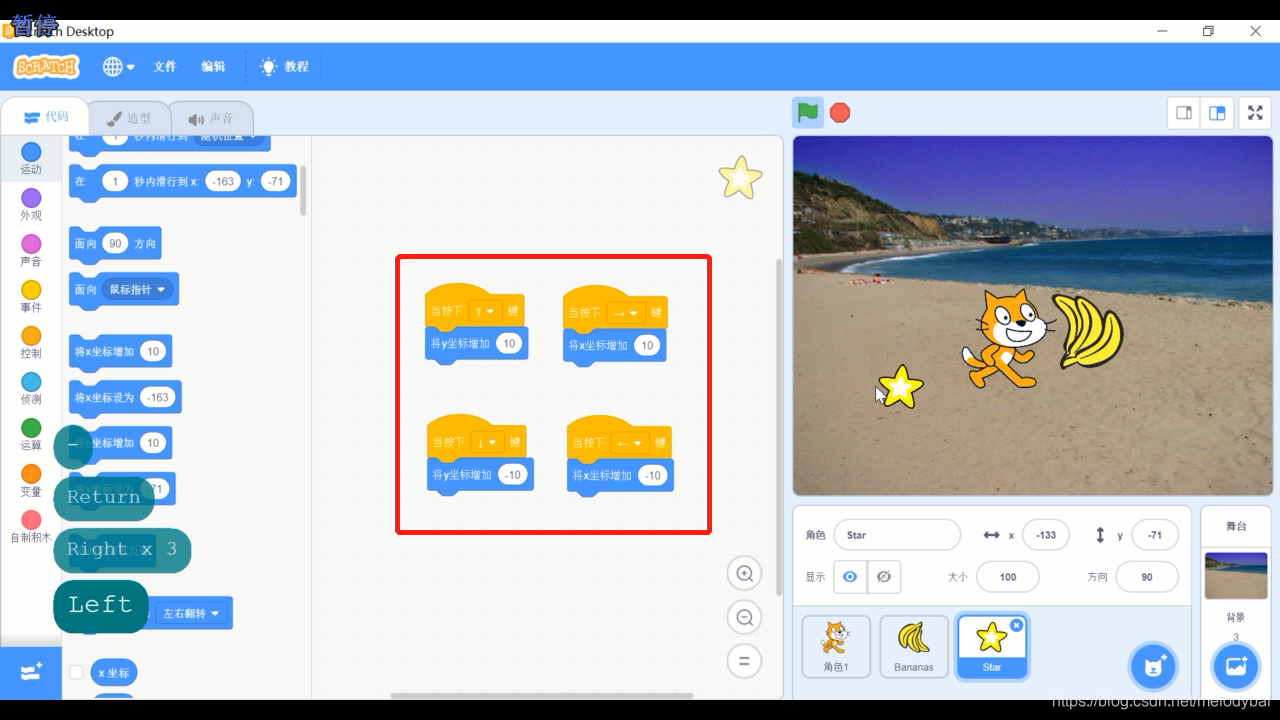Switch to small stage layout
The height and width of the screenshot is (720, 1280).
tap(1184, 113)
